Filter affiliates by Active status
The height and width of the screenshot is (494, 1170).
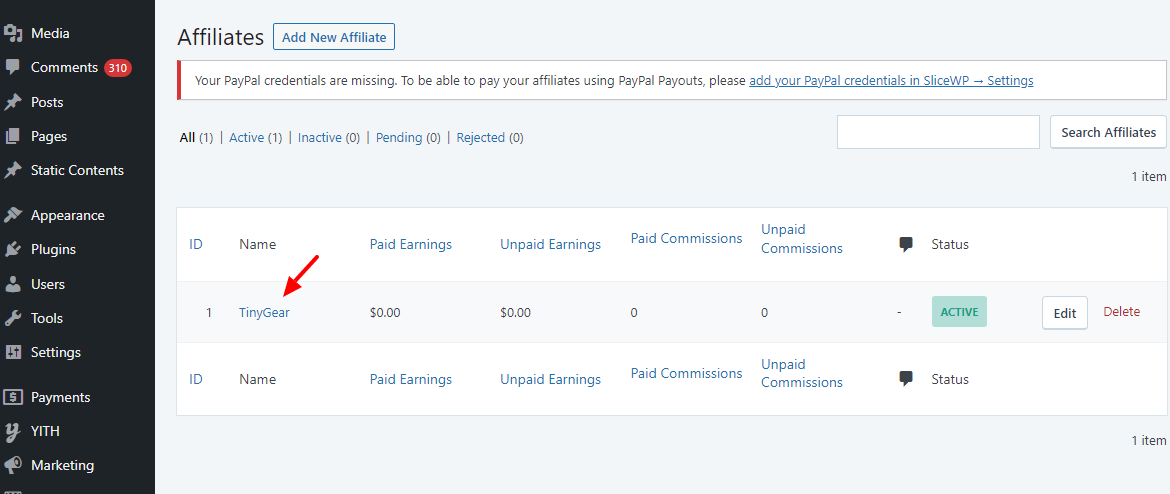pos(246,137)
